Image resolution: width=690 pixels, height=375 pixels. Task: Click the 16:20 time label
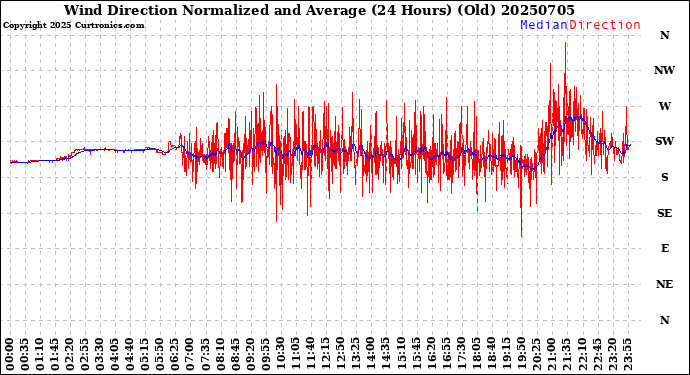click(431, 354)
